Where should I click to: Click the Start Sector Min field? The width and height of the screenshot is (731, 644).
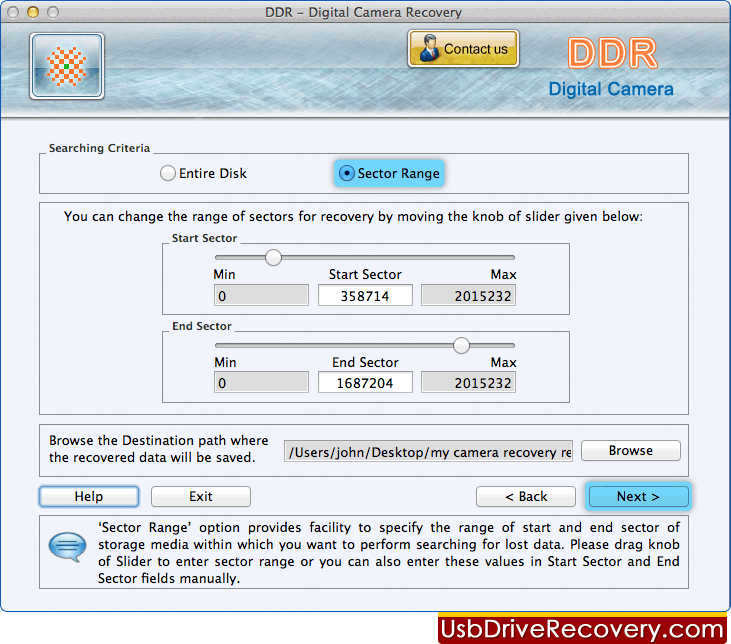pyautogui.click(x=261, y=296)
